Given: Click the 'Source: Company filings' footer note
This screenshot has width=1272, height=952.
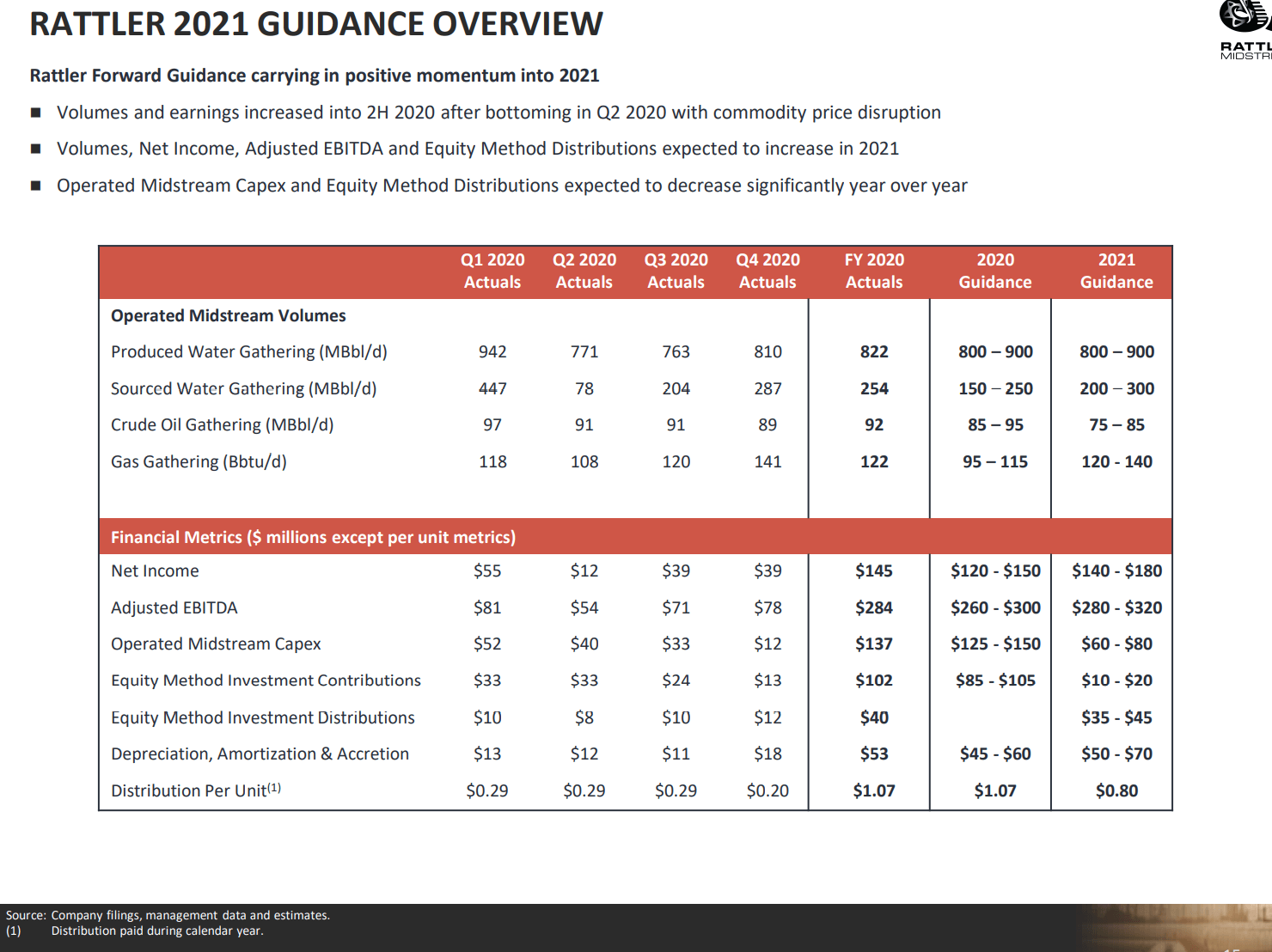Looking at the screenshot, I should 168,916.
